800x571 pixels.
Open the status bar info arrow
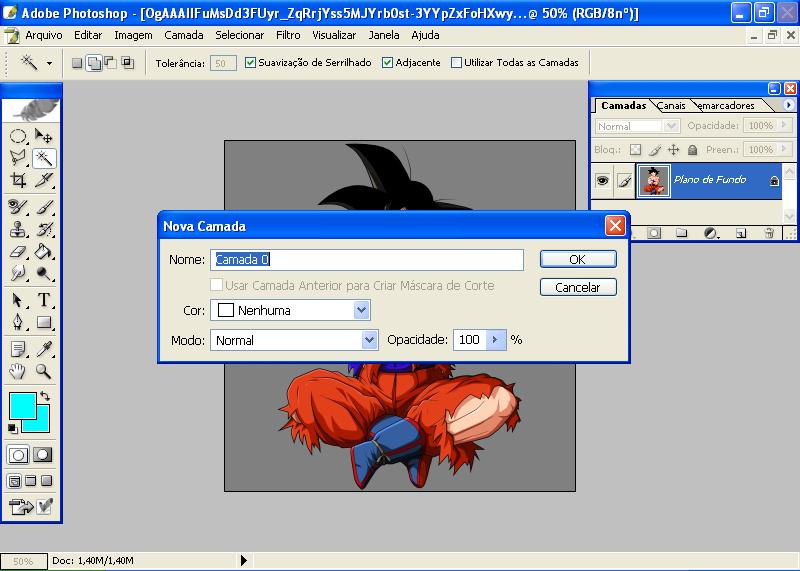[244, 560]
